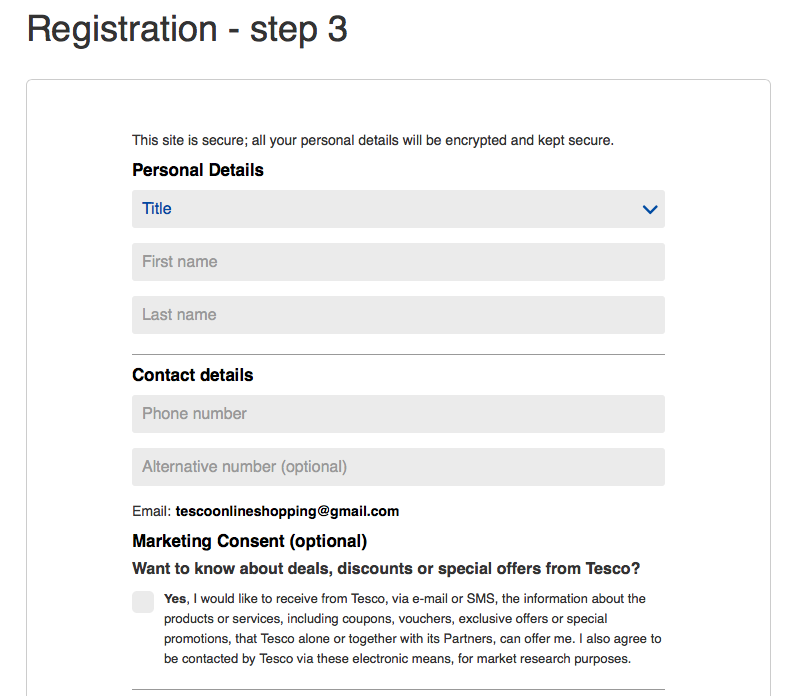
Task: Click the blue "Title" placeholder text
Action: [x=156, y=208]
